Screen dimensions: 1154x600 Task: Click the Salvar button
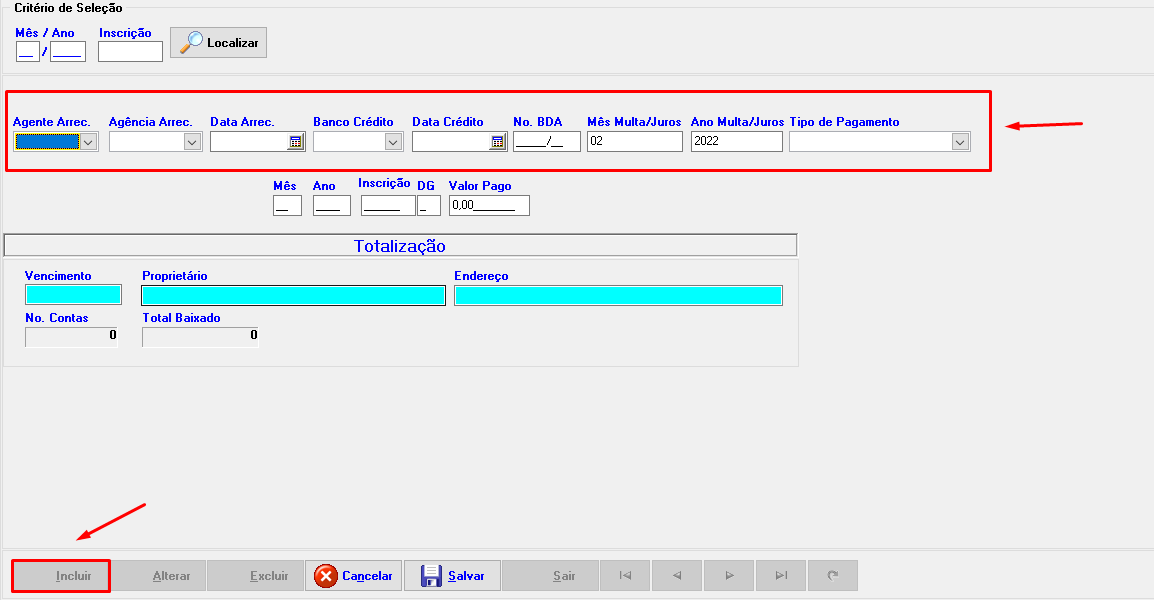tap(452, 576)
